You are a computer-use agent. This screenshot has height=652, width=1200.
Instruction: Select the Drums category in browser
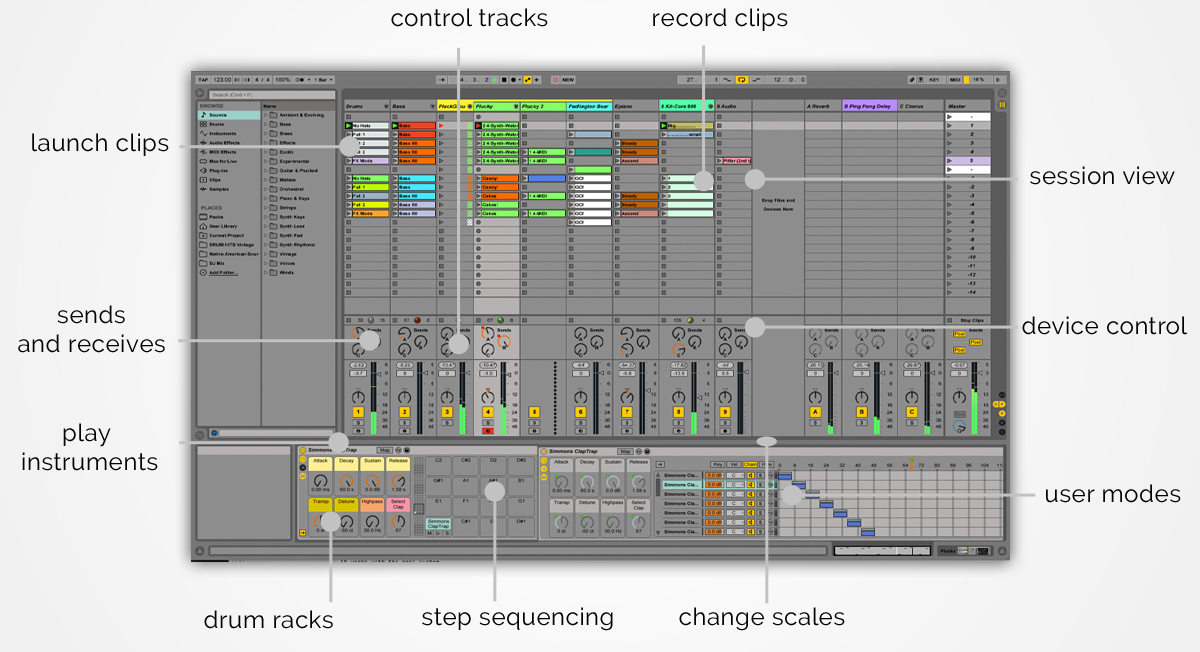coord(217,124)
